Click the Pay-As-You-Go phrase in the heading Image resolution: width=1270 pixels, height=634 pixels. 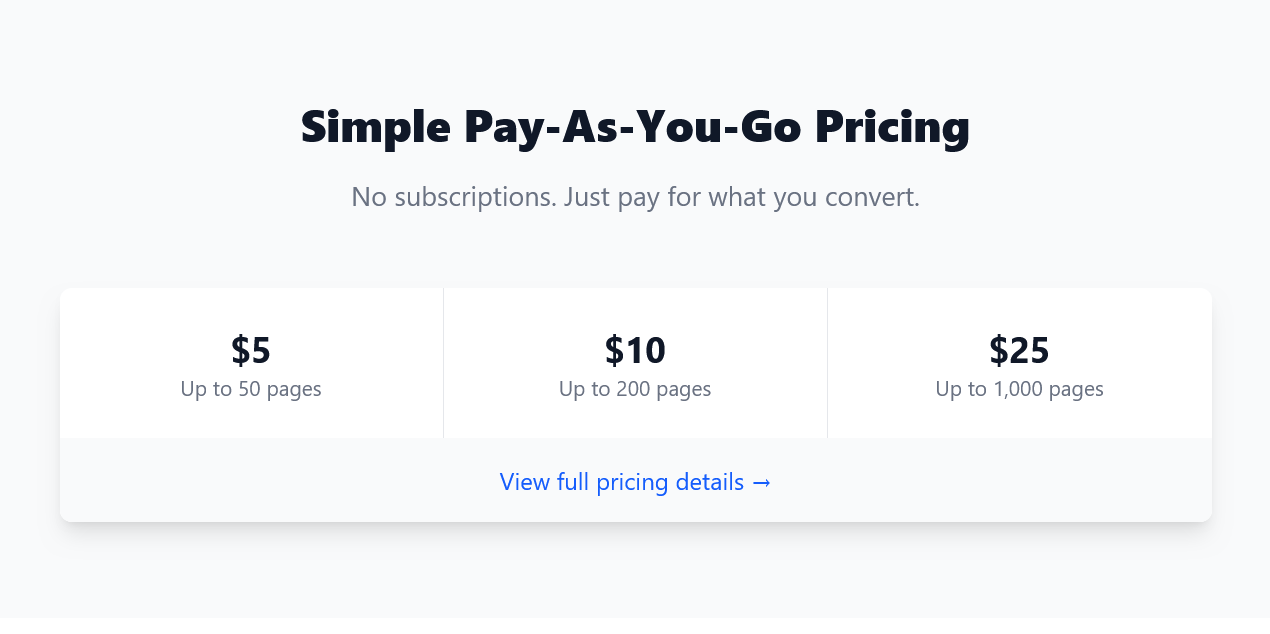coord(632,128)
